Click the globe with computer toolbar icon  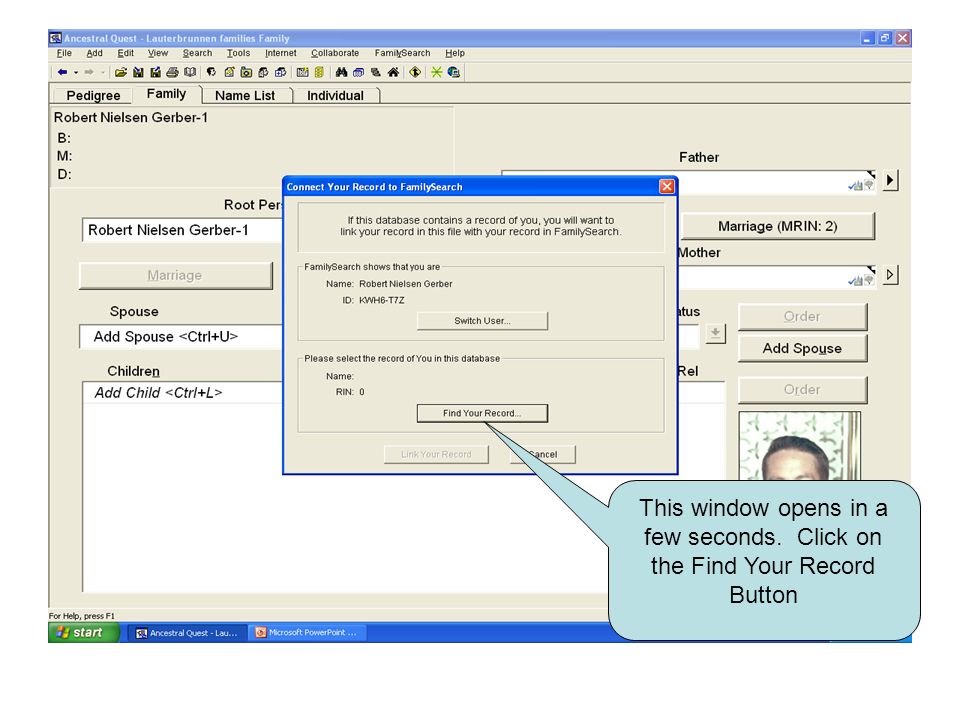pyautogui.click(x=454, y=72)
